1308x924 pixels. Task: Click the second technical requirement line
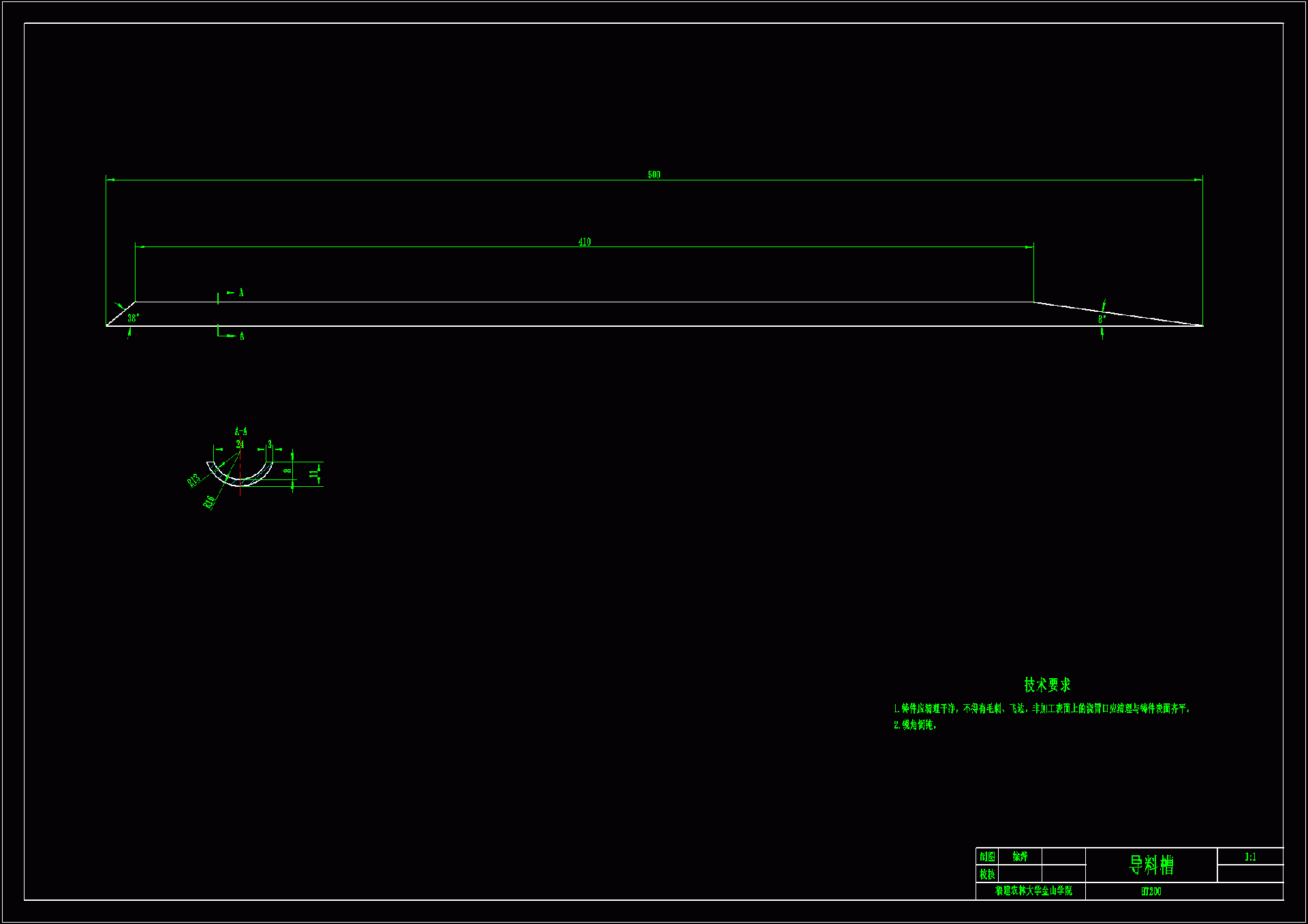916,725
